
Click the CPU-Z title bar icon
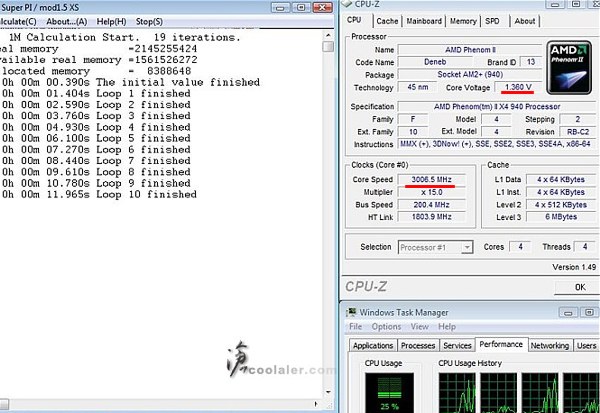point(347,4)
